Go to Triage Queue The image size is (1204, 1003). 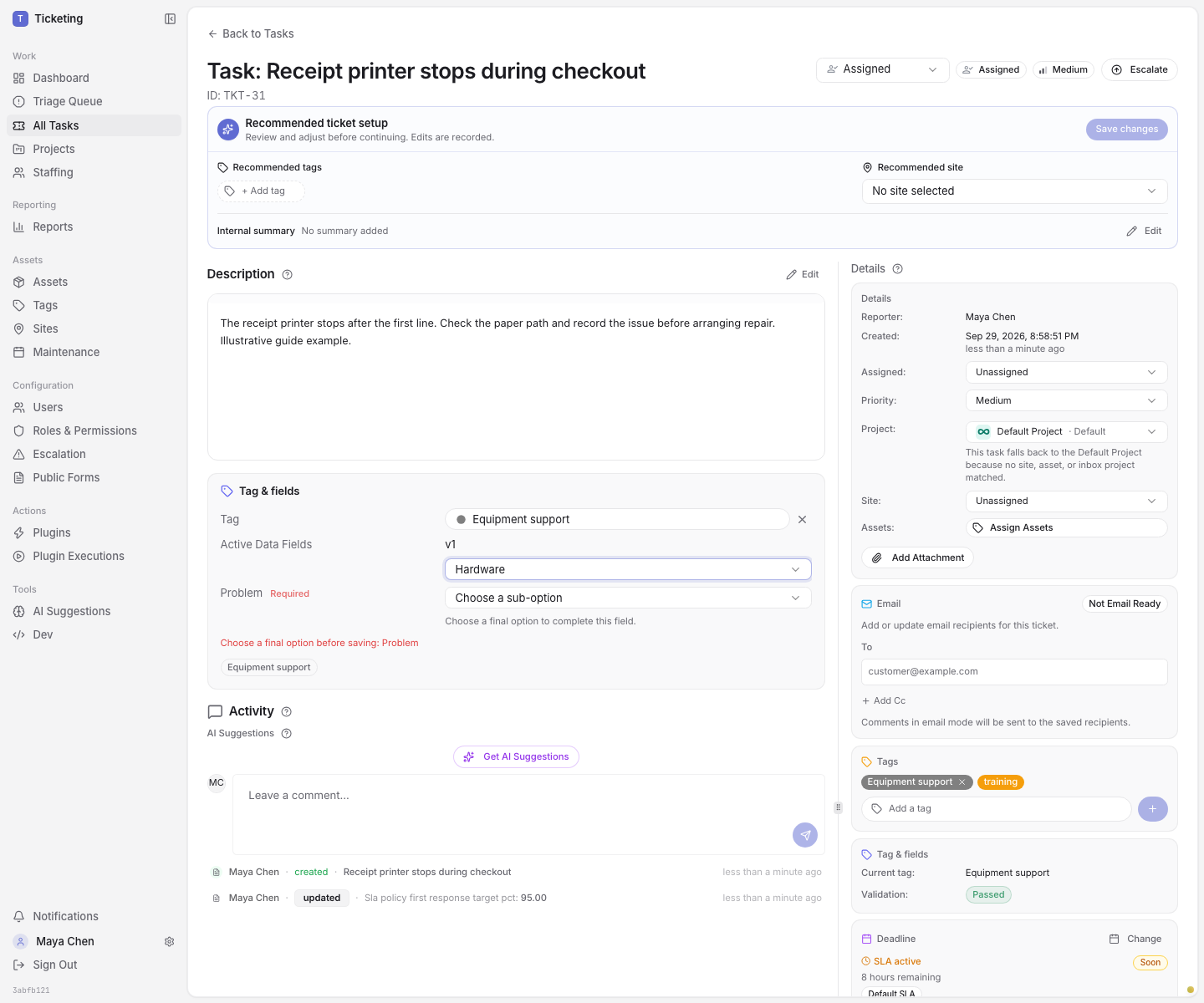tap(94, 101)
